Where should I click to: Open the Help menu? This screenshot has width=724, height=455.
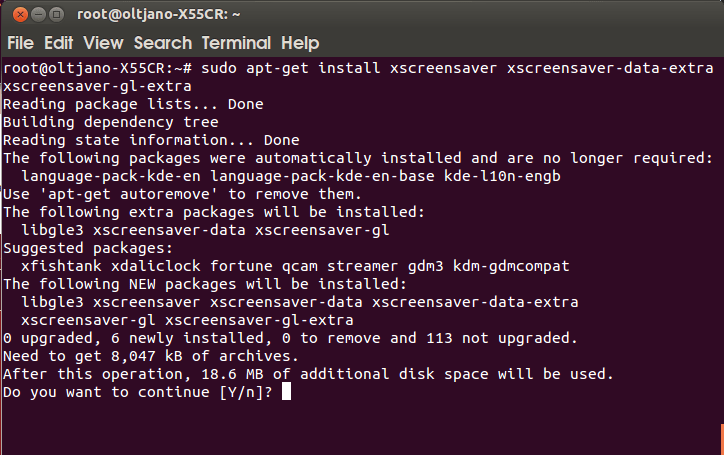pyautogui.click(x=300, y=43)
